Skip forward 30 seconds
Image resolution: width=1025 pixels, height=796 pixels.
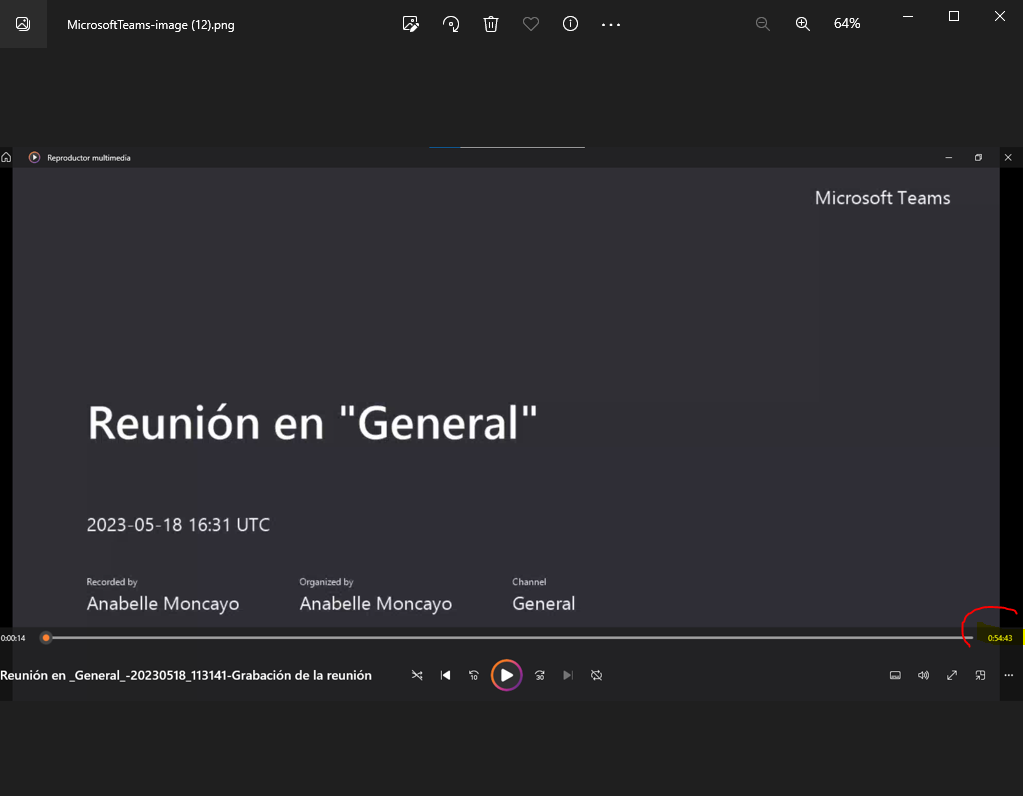click(x=540, y=676)
